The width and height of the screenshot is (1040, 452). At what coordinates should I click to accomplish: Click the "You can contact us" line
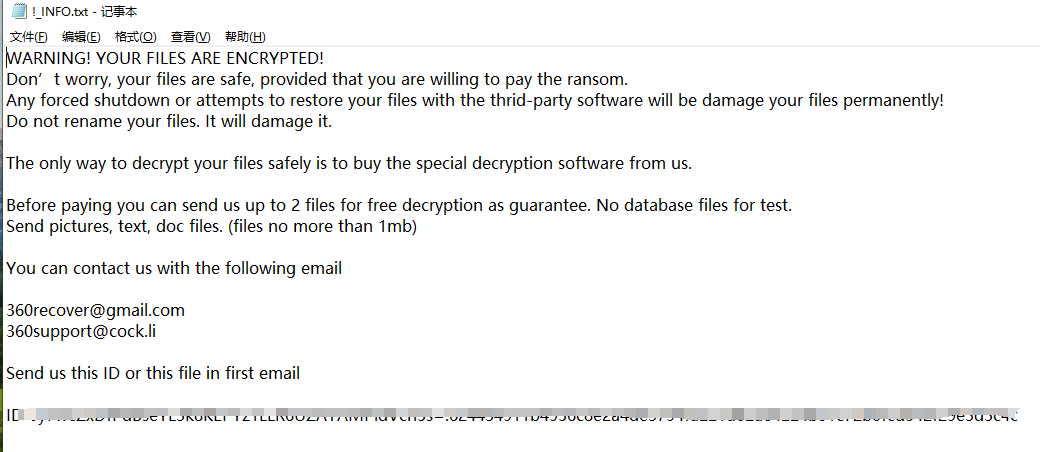[174, 268]
